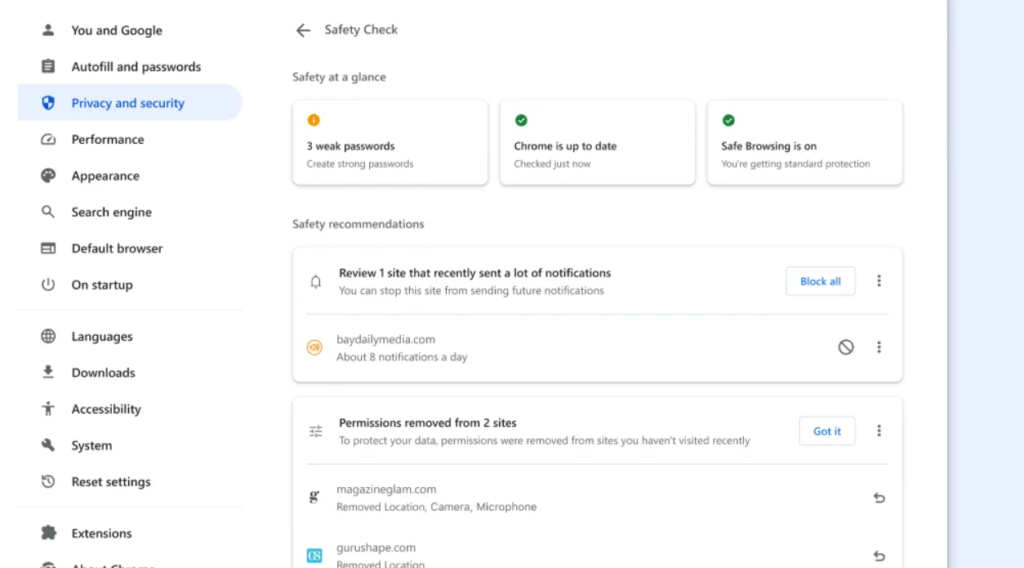Select the gurushape.com text
The width and height of the screenshot is (1024, 568).
pyautogui.click(x=376, y=548)
